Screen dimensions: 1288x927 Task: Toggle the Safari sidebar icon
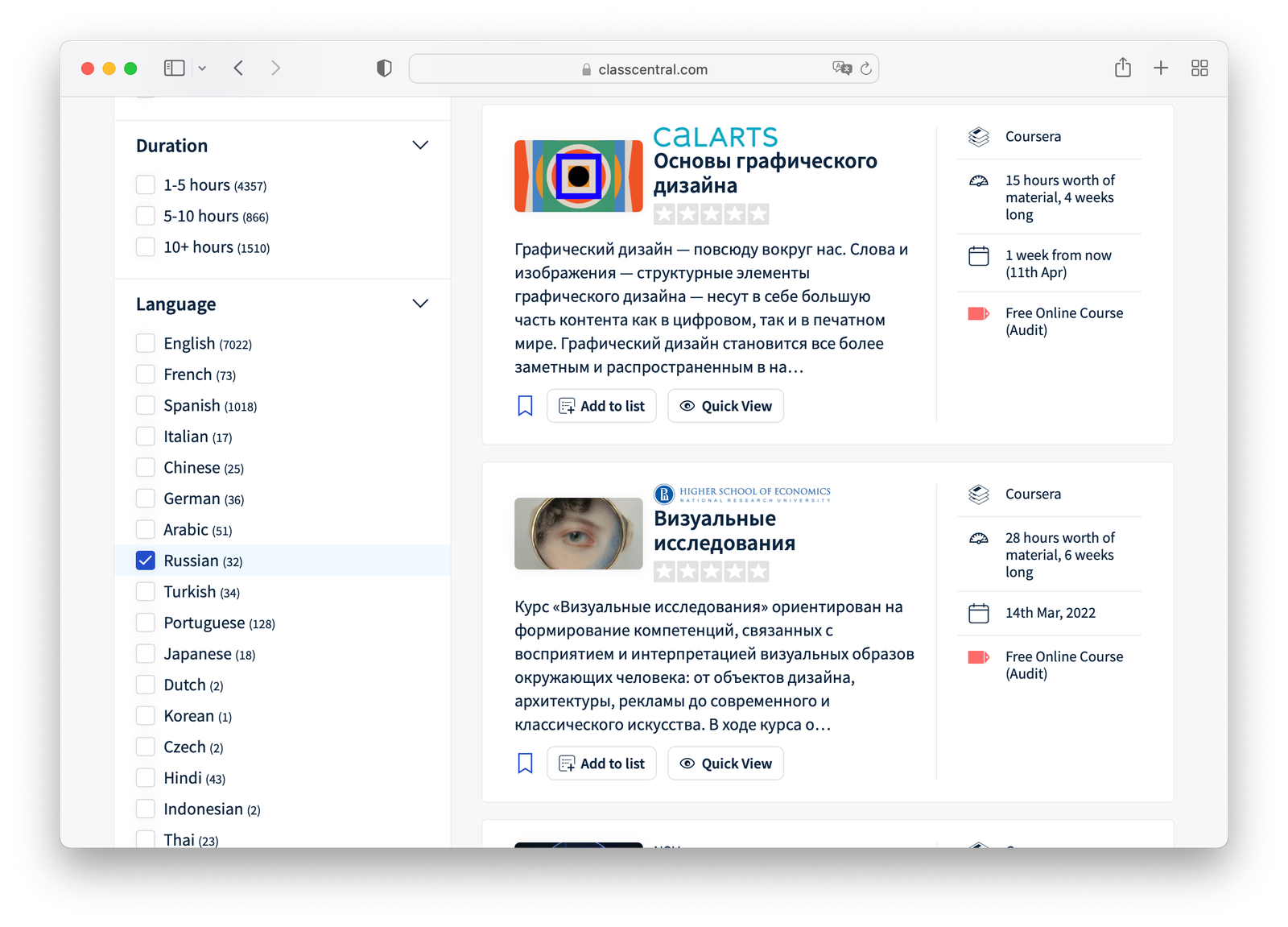pyautogui.click(x=174, y=68)
